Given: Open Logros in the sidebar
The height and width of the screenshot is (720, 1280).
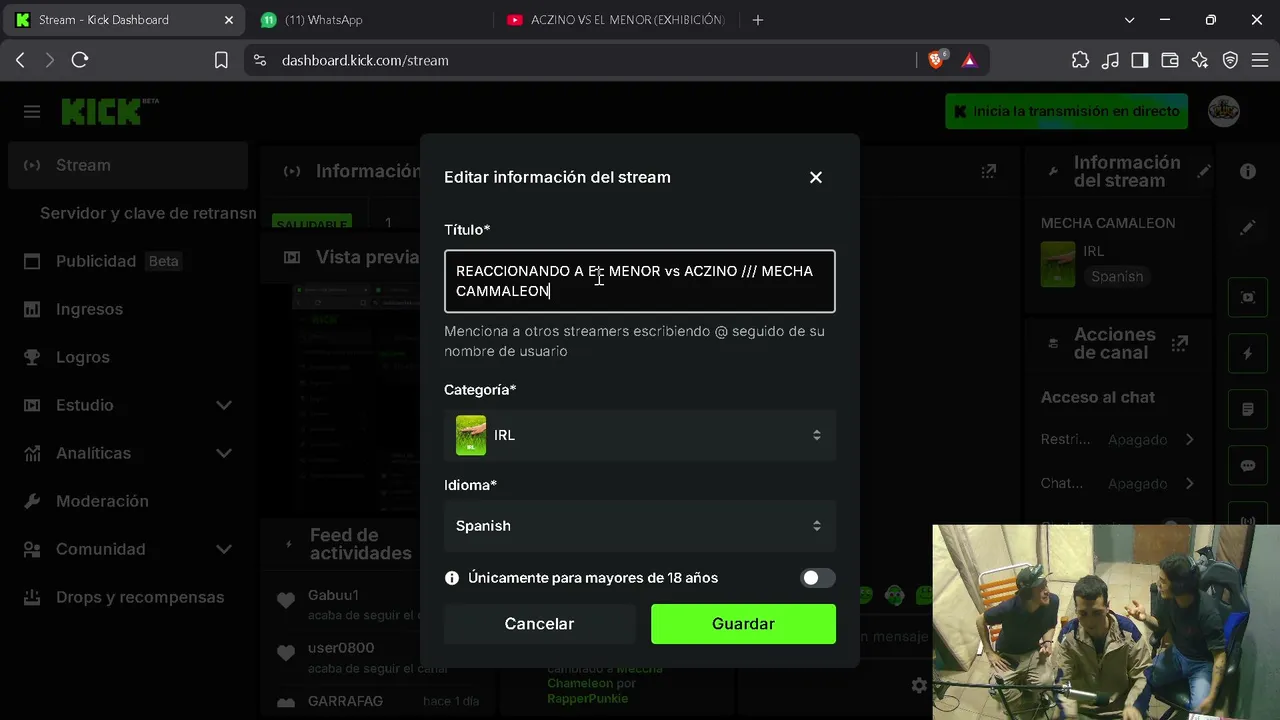Looking at the screenshot, I should tap(128, 357).
